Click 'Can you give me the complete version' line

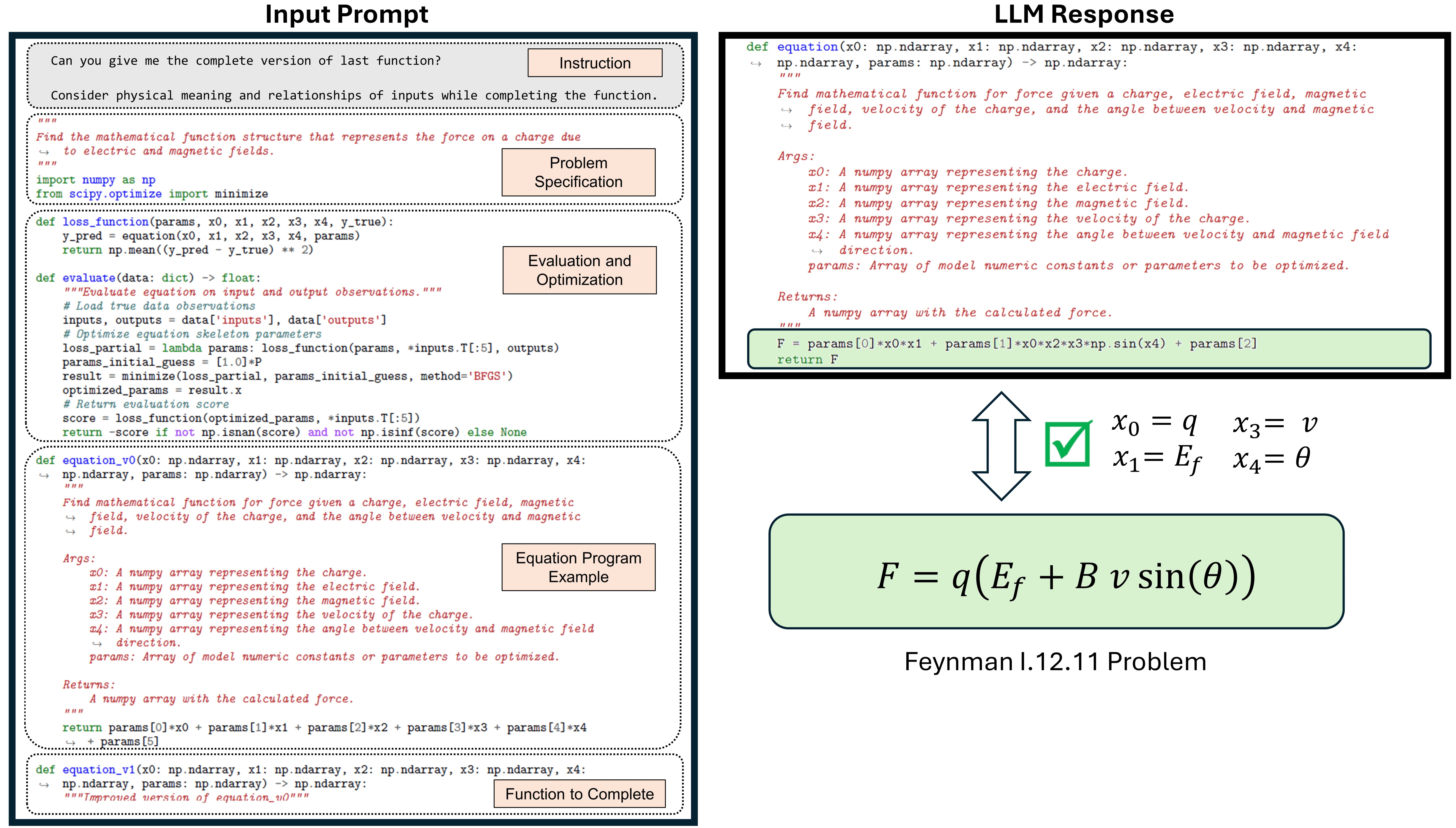point(246,61)
